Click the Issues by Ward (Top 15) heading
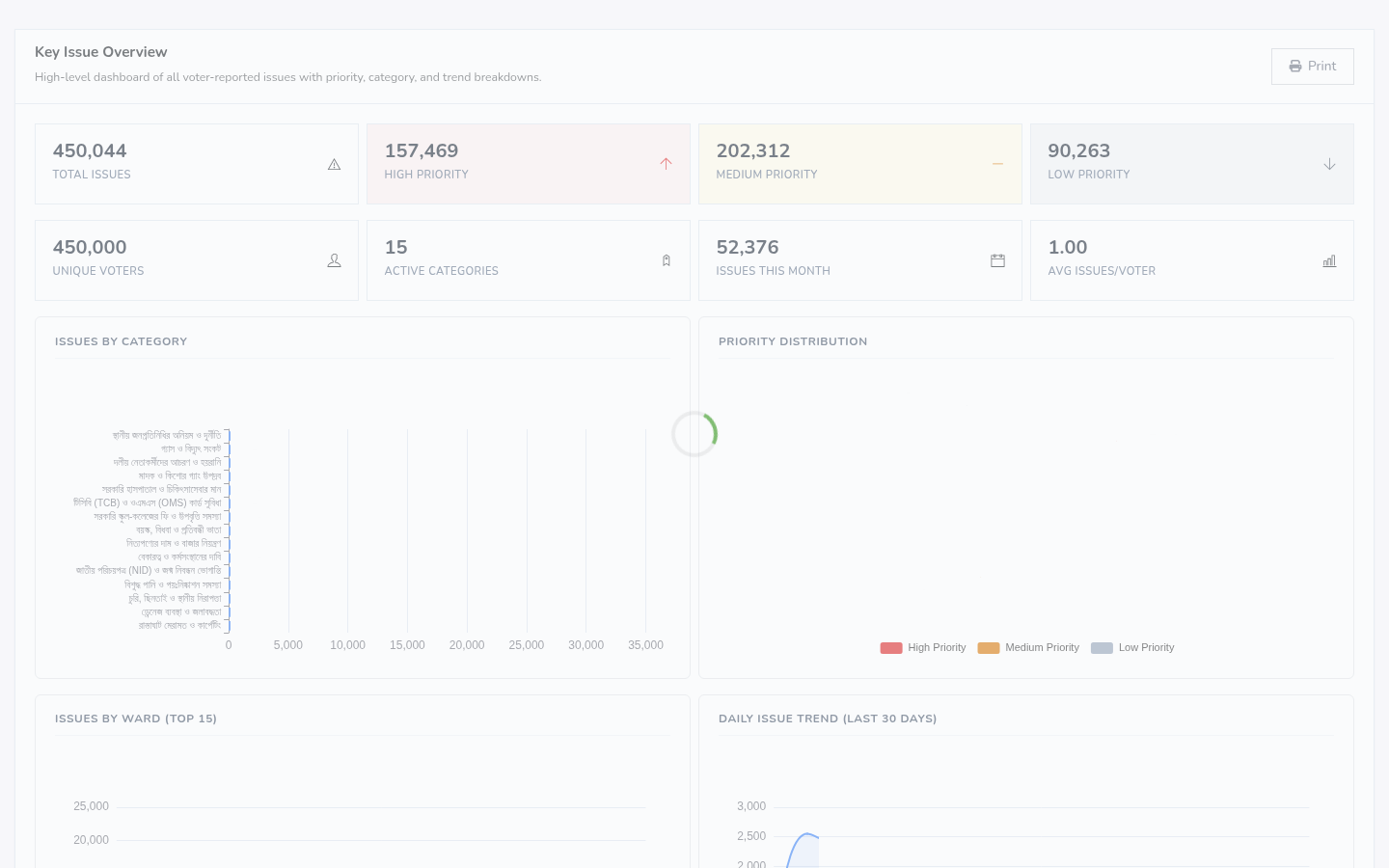Viewport: 1389px width, 868px height. 136,719
